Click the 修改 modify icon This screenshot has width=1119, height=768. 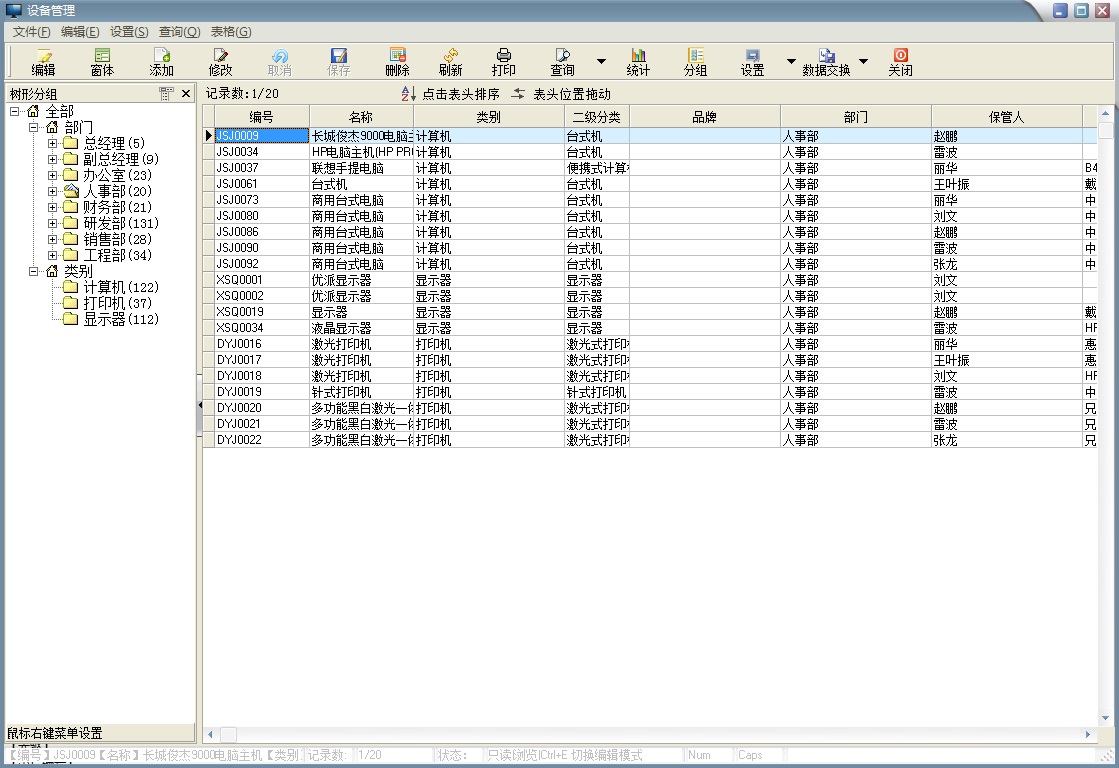point(221,62)
